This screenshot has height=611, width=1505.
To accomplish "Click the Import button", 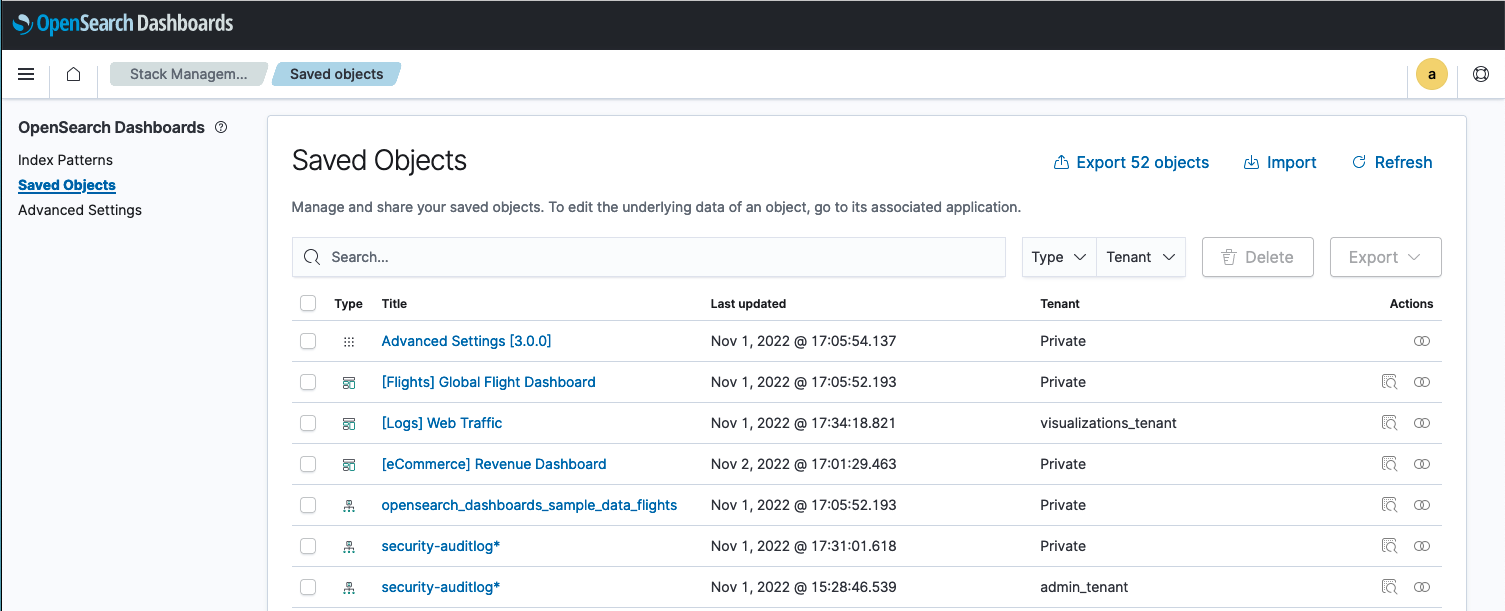I will pos(1280,162).
